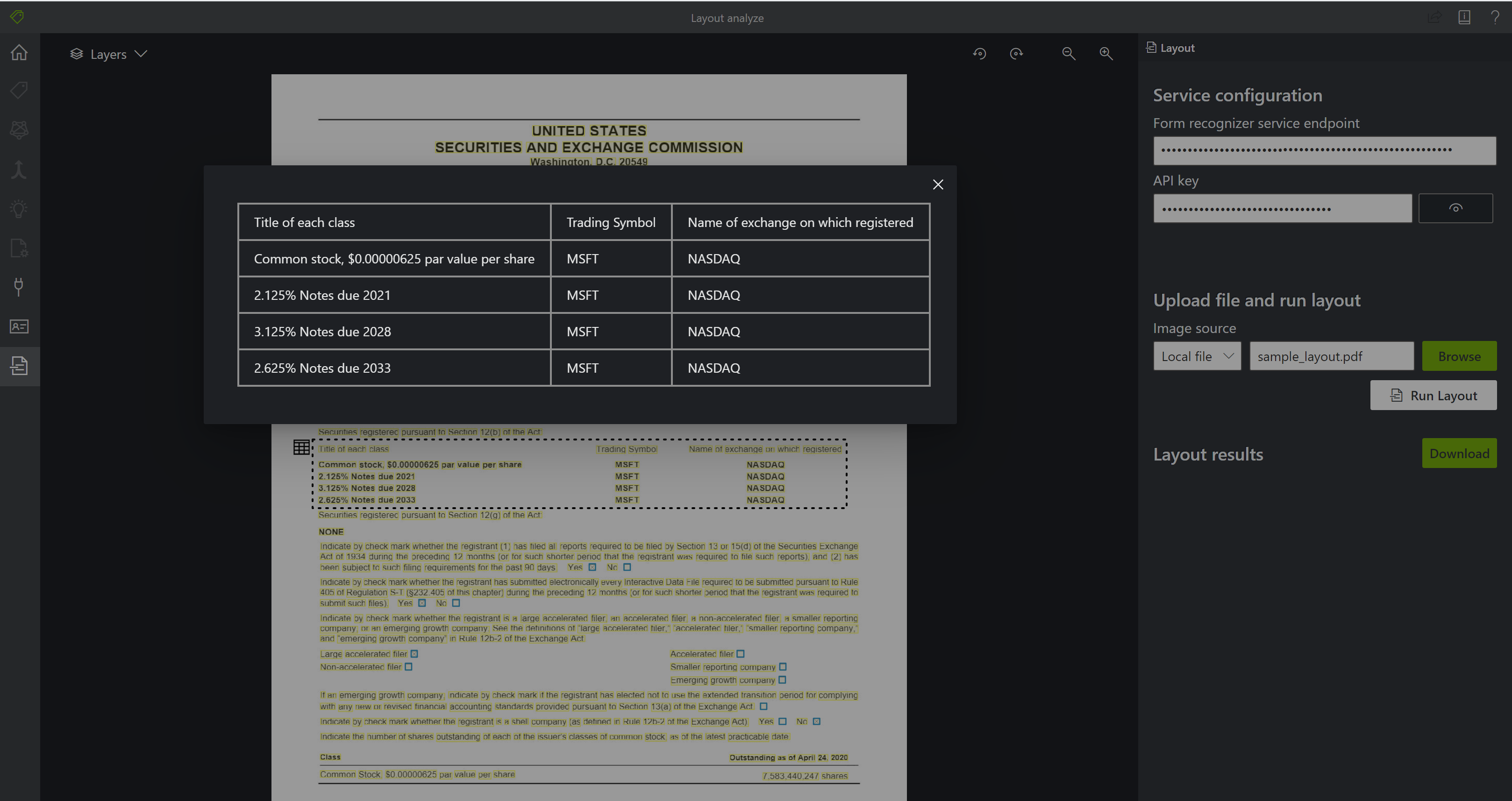The height and width of the screenshot is (801, 1512).
Task: Check the Smaller reporting company checkbox
Action: click(x=783, y=666)
